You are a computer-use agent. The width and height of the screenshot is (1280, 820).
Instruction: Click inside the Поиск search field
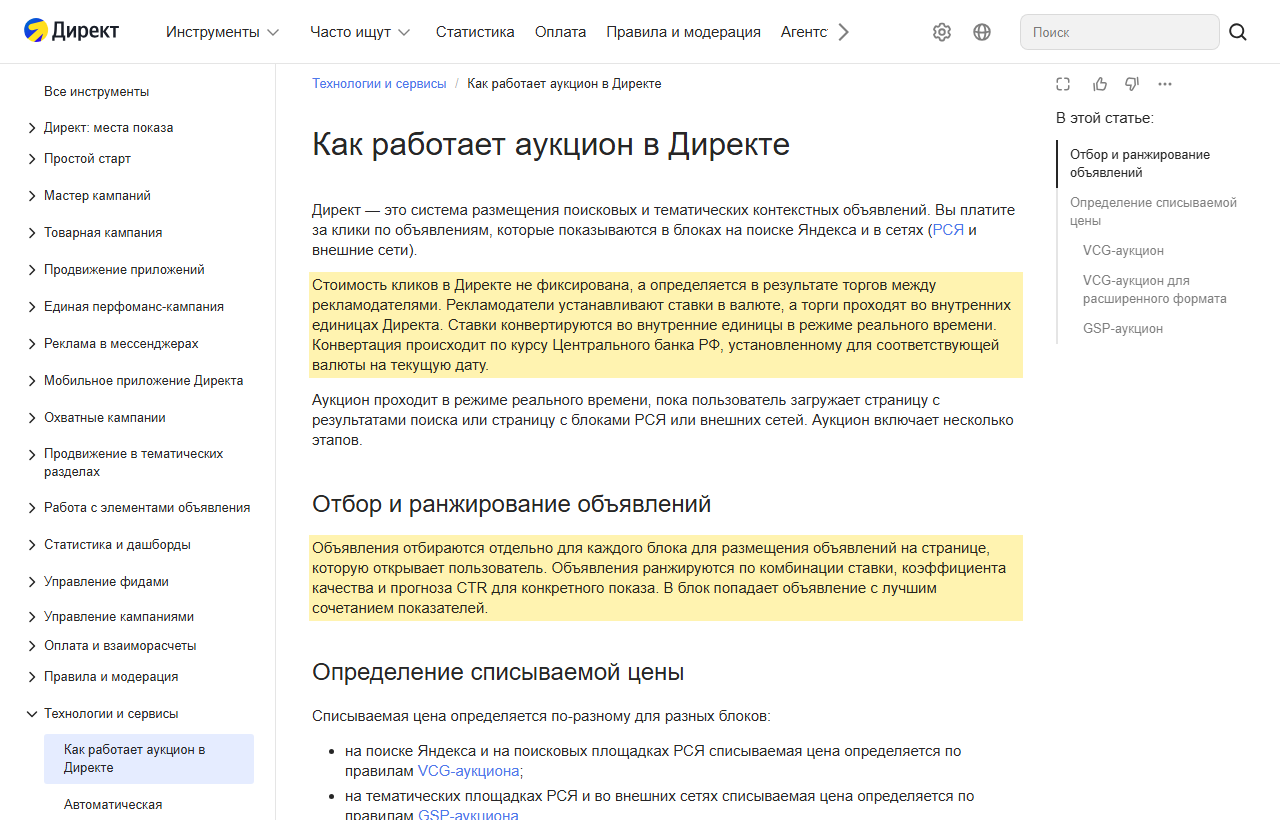(x=1120, y=32)
